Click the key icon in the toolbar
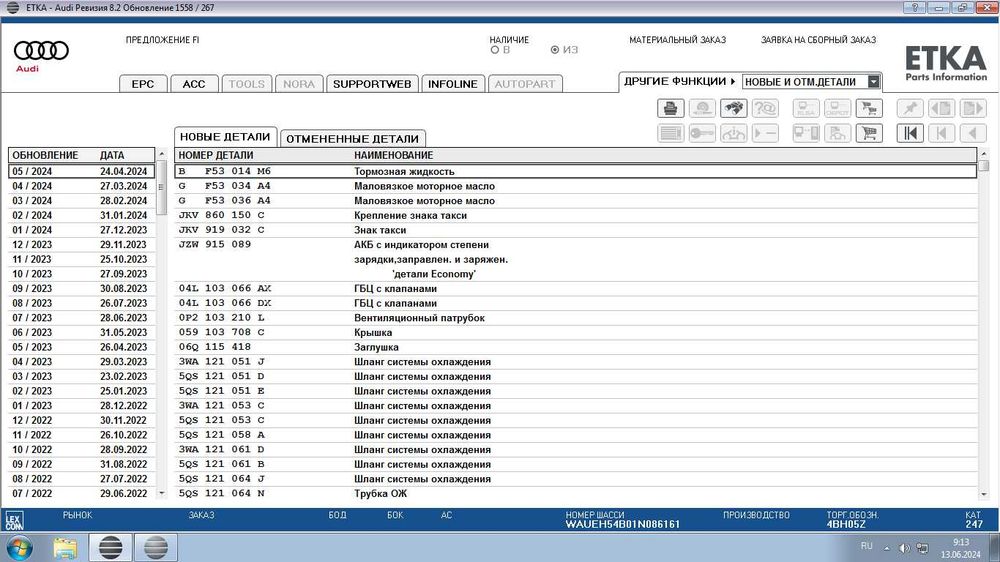 click(x=702, y=133)
